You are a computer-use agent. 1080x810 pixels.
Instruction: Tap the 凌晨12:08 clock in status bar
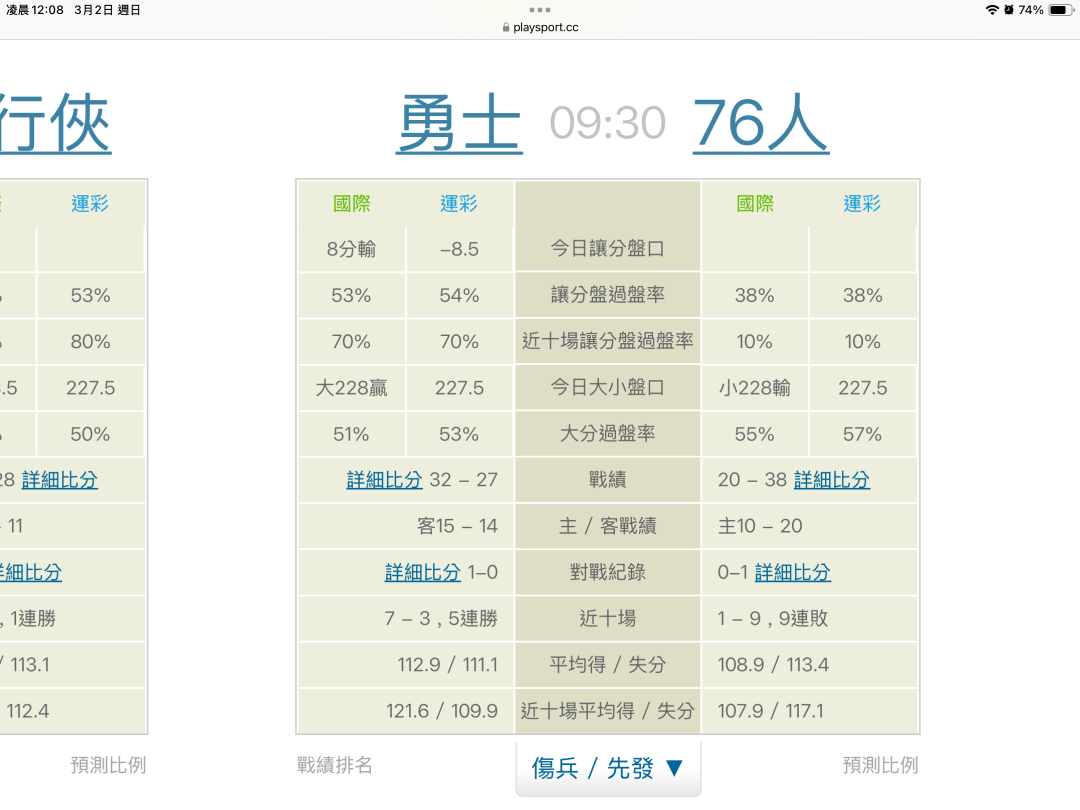tap(34, 10)
